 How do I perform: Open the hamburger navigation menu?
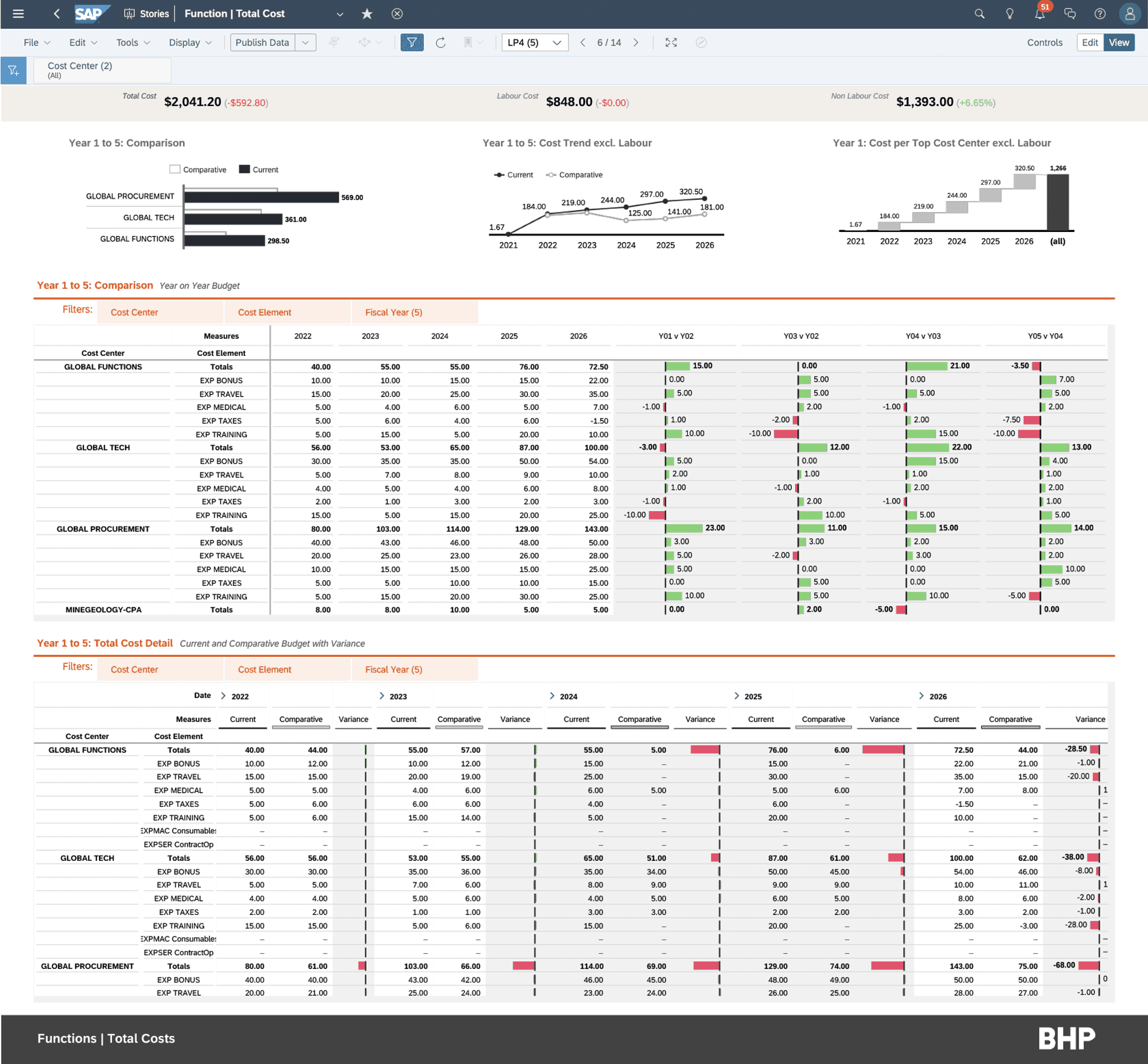click(18, 14)
